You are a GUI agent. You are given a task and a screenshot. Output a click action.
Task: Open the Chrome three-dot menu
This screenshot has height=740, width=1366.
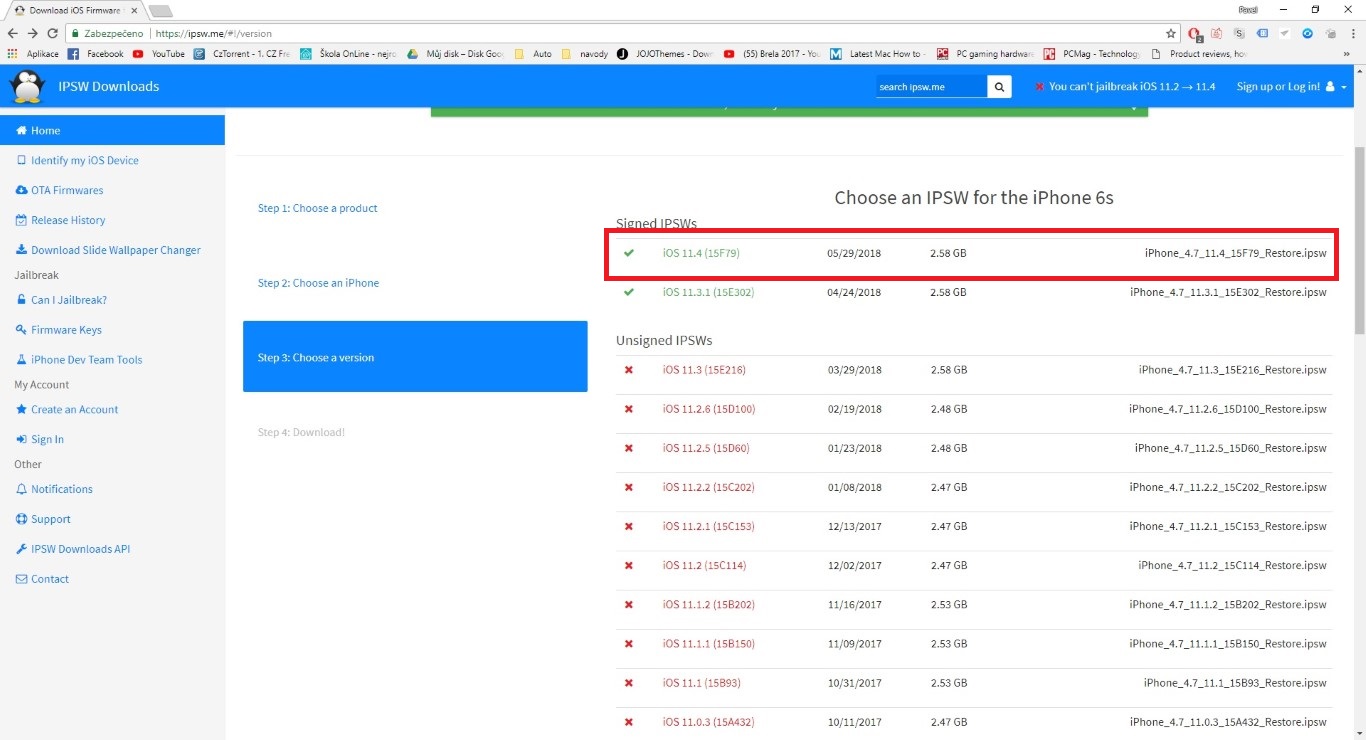(1353, 33)
